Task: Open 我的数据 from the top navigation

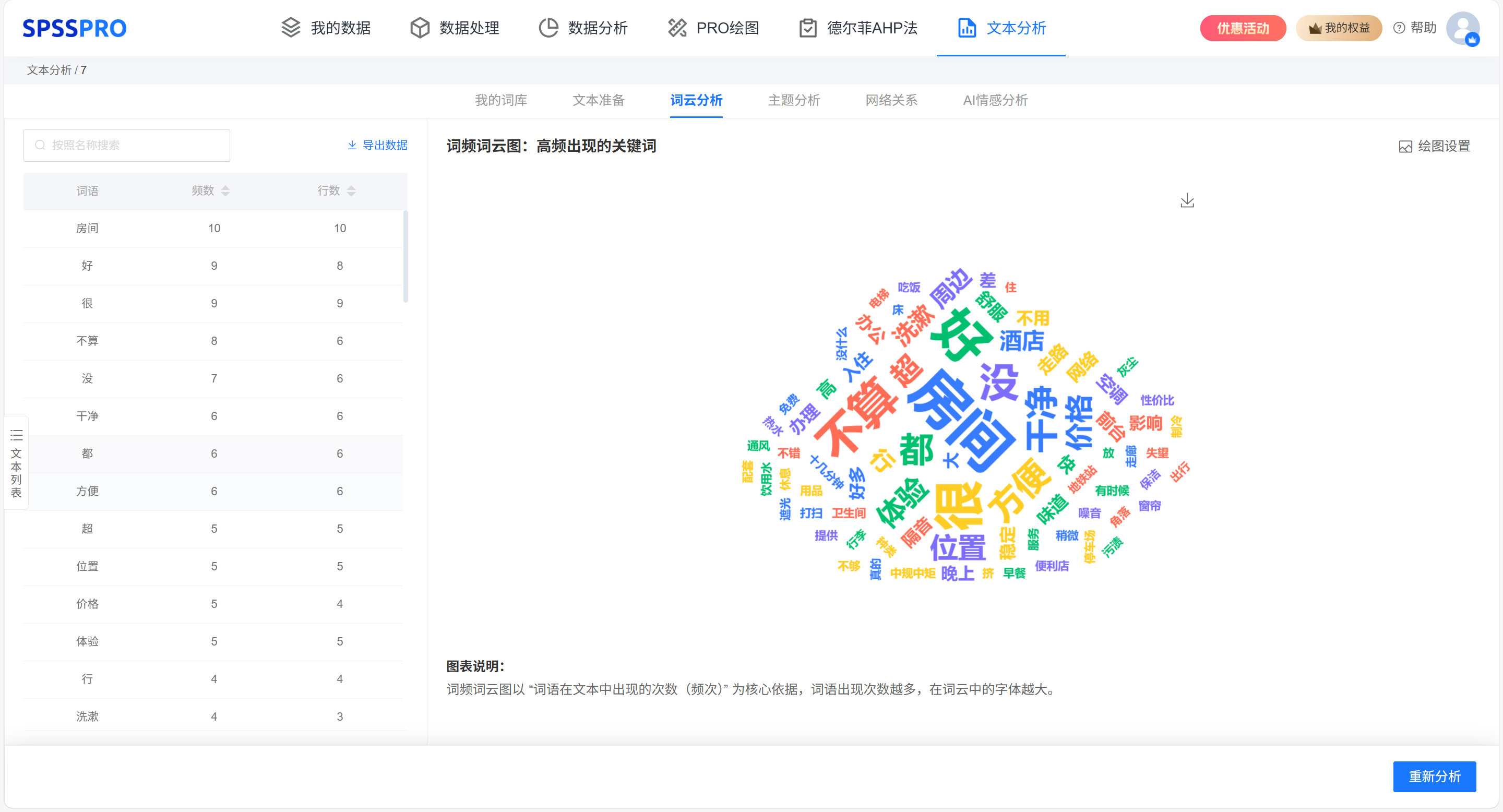Action: pos(326,28)
